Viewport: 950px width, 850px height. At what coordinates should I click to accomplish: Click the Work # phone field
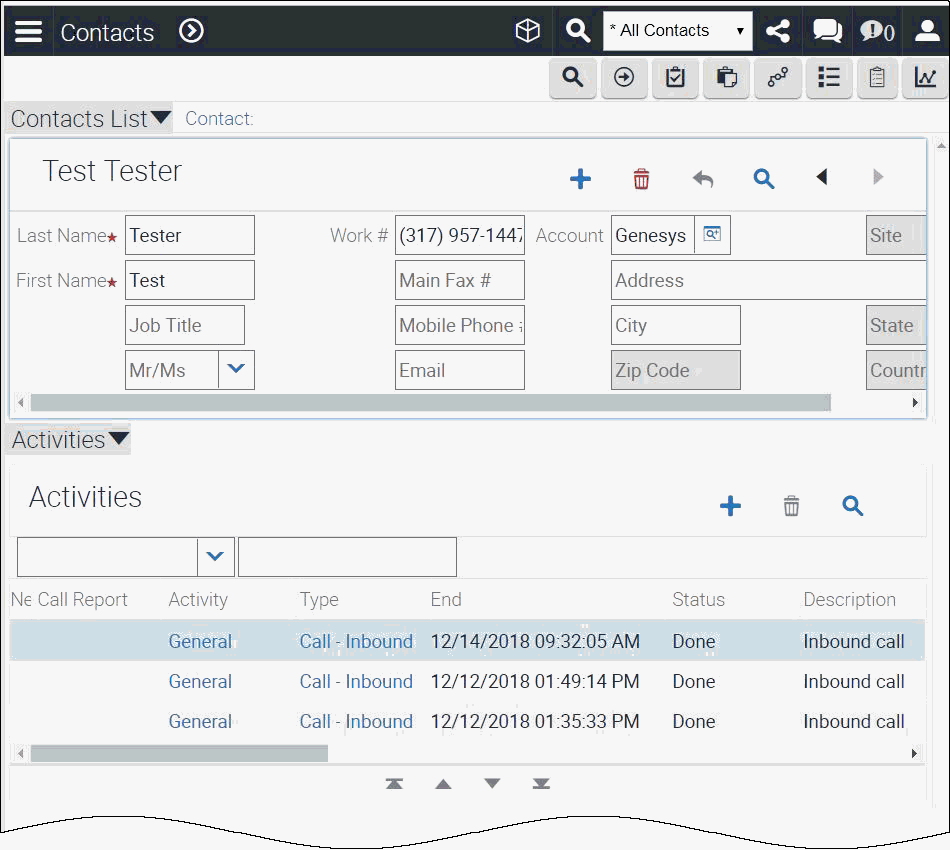click(x=460, y=235)
